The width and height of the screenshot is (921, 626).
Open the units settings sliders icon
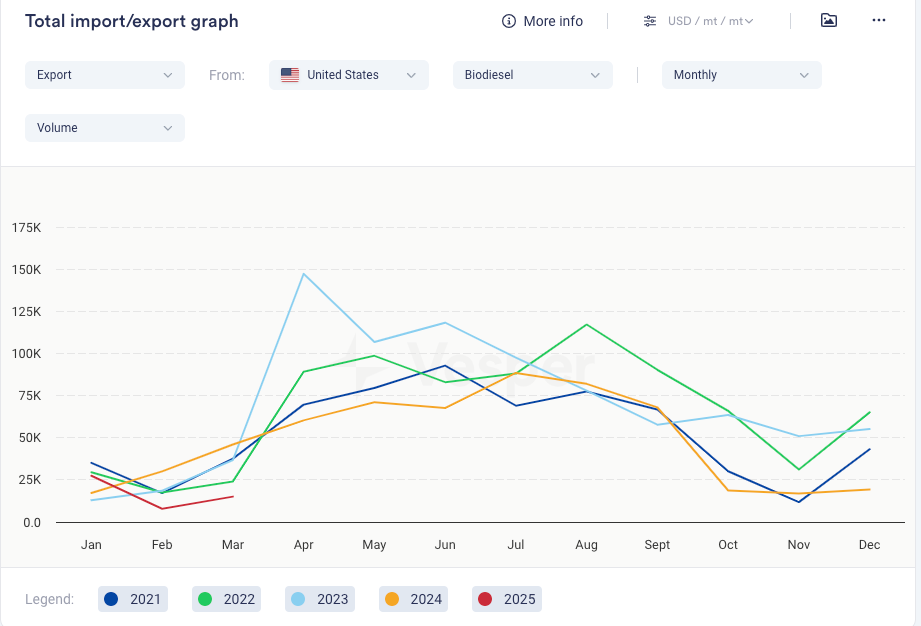tap(650, 21)
